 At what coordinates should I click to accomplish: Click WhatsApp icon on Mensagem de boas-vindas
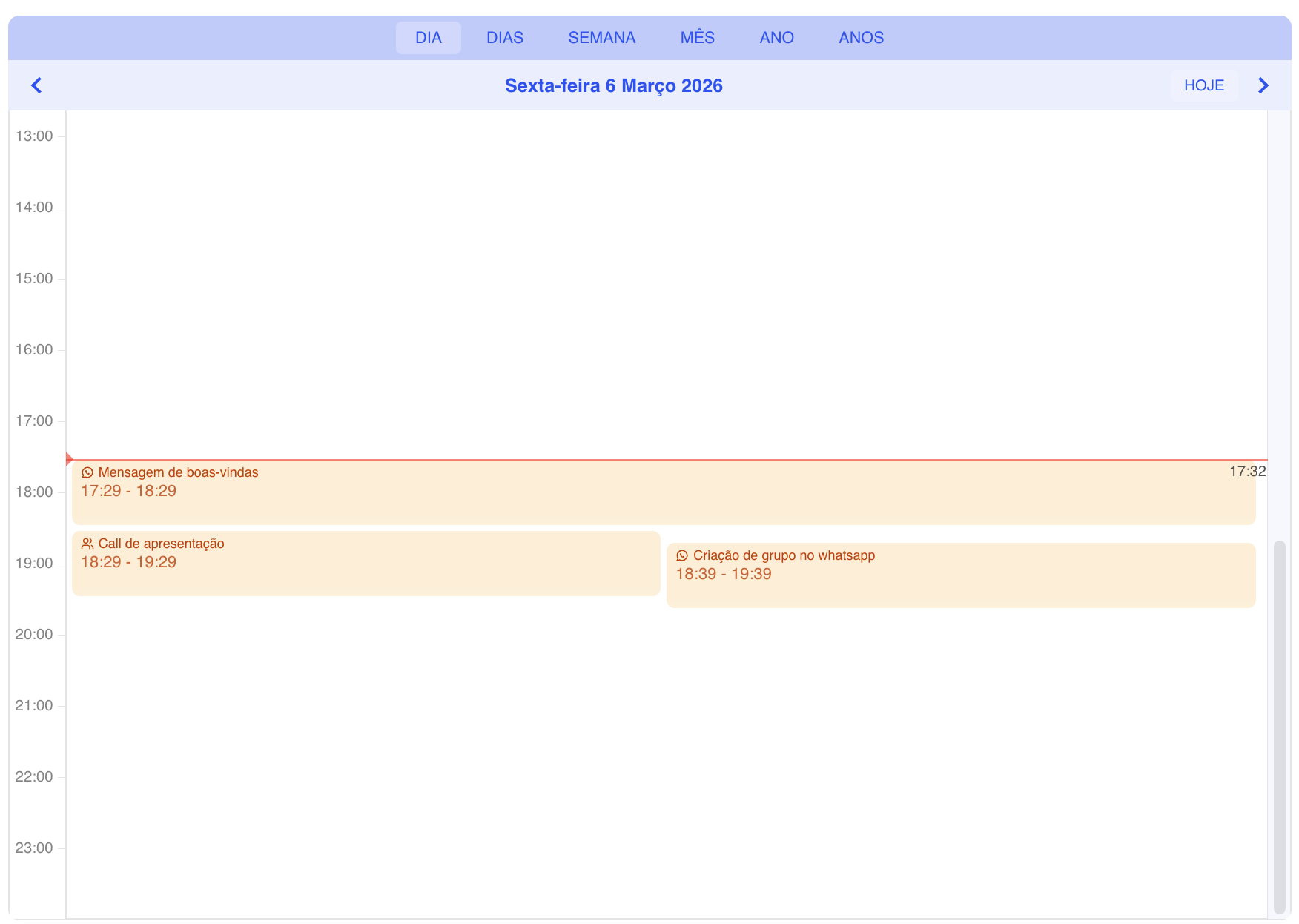pyautogui.click(x=87, y=472)
